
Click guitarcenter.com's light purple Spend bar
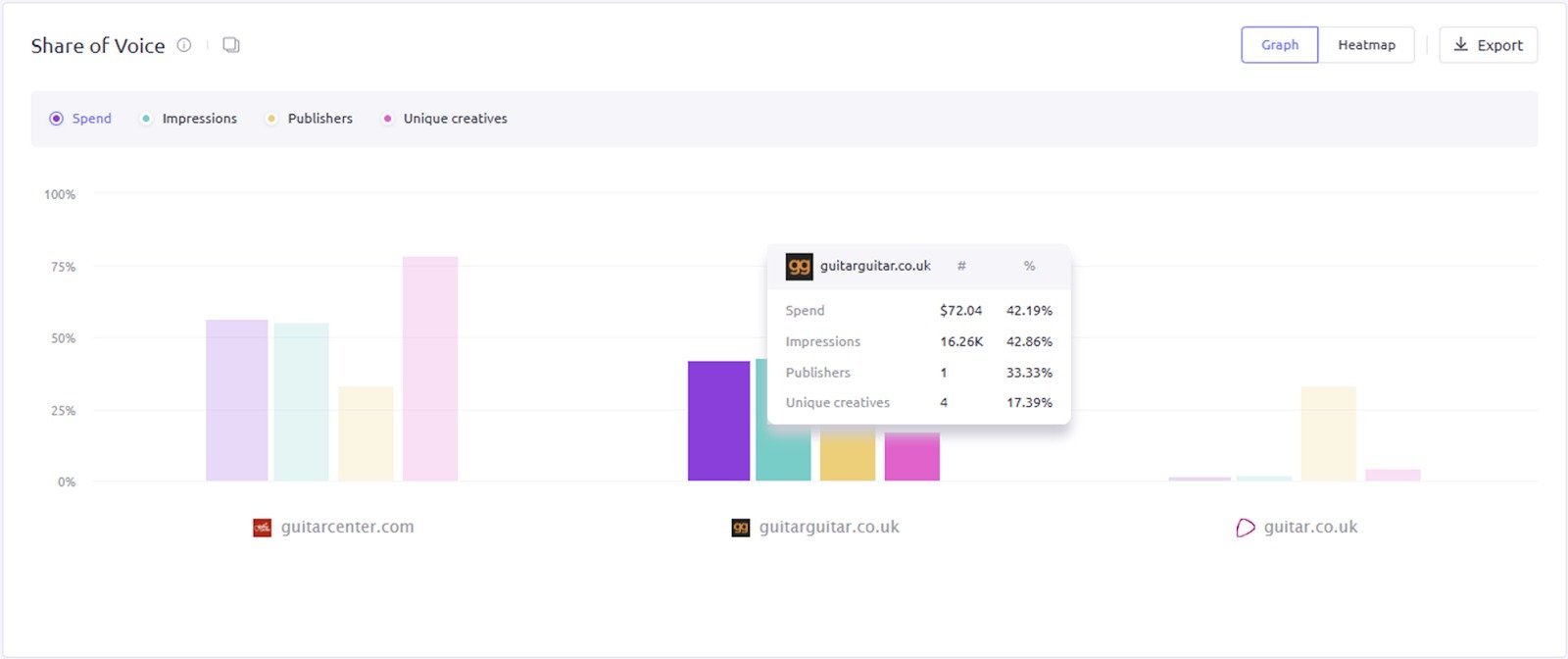point(236,400)
